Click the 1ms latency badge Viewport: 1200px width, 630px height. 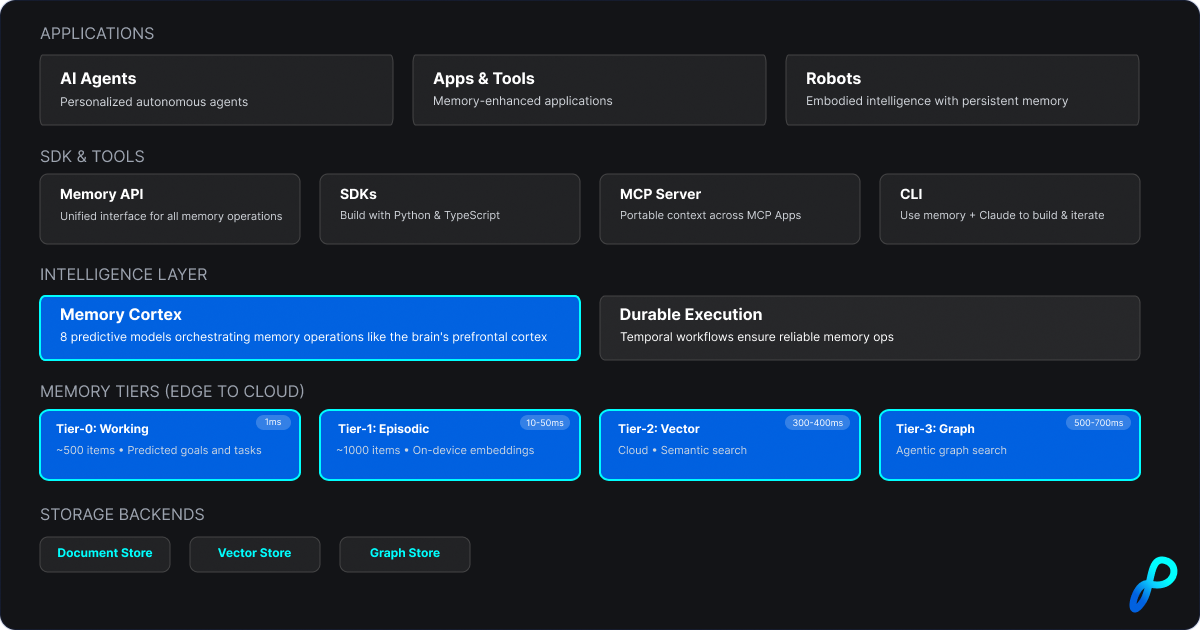coord(273,423)
